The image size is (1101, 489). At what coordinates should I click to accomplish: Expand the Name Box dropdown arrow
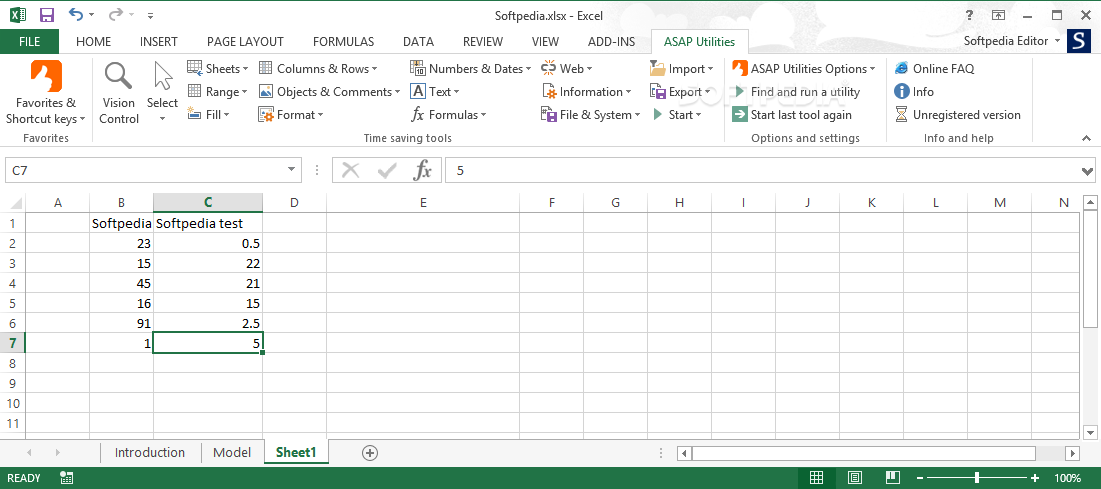292,170
